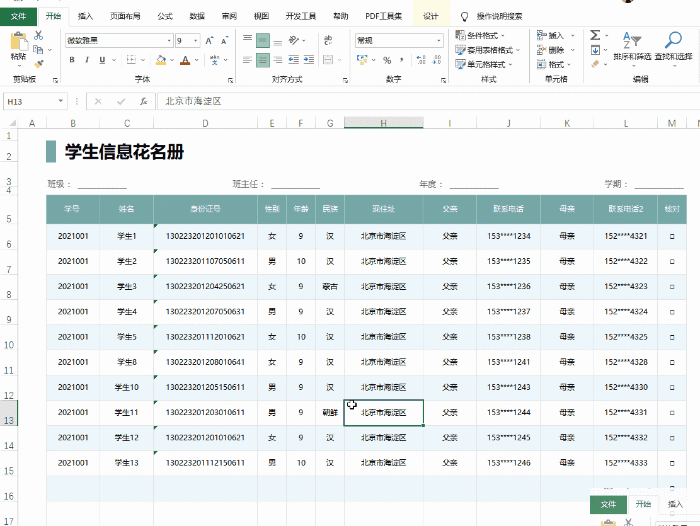This screenshot has width=700, height=526.
Task: Click the increase font size icon
Action: point(209,41)
